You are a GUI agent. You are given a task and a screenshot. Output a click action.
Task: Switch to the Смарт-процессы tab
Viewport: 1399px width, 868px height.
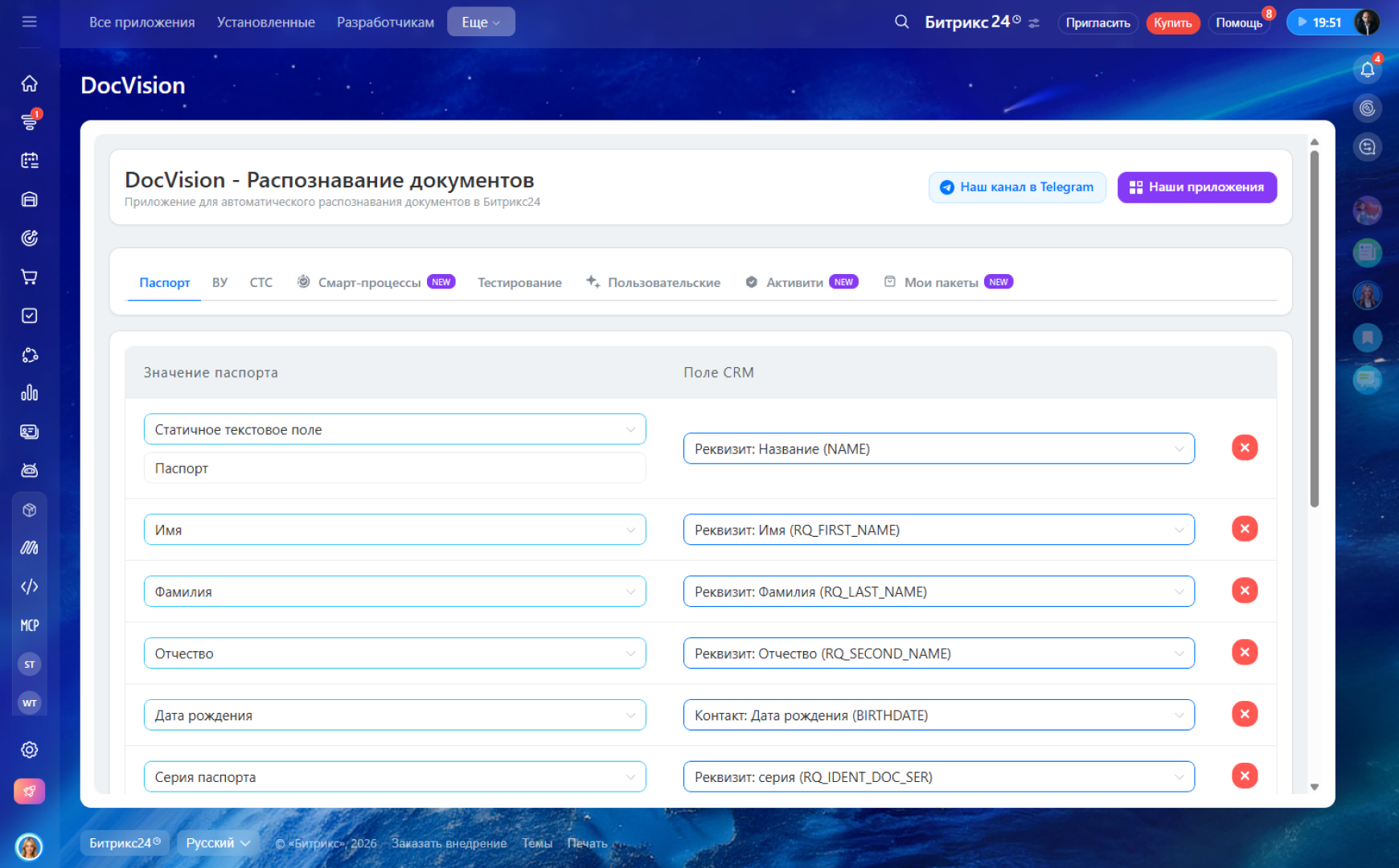pos(369,283)
